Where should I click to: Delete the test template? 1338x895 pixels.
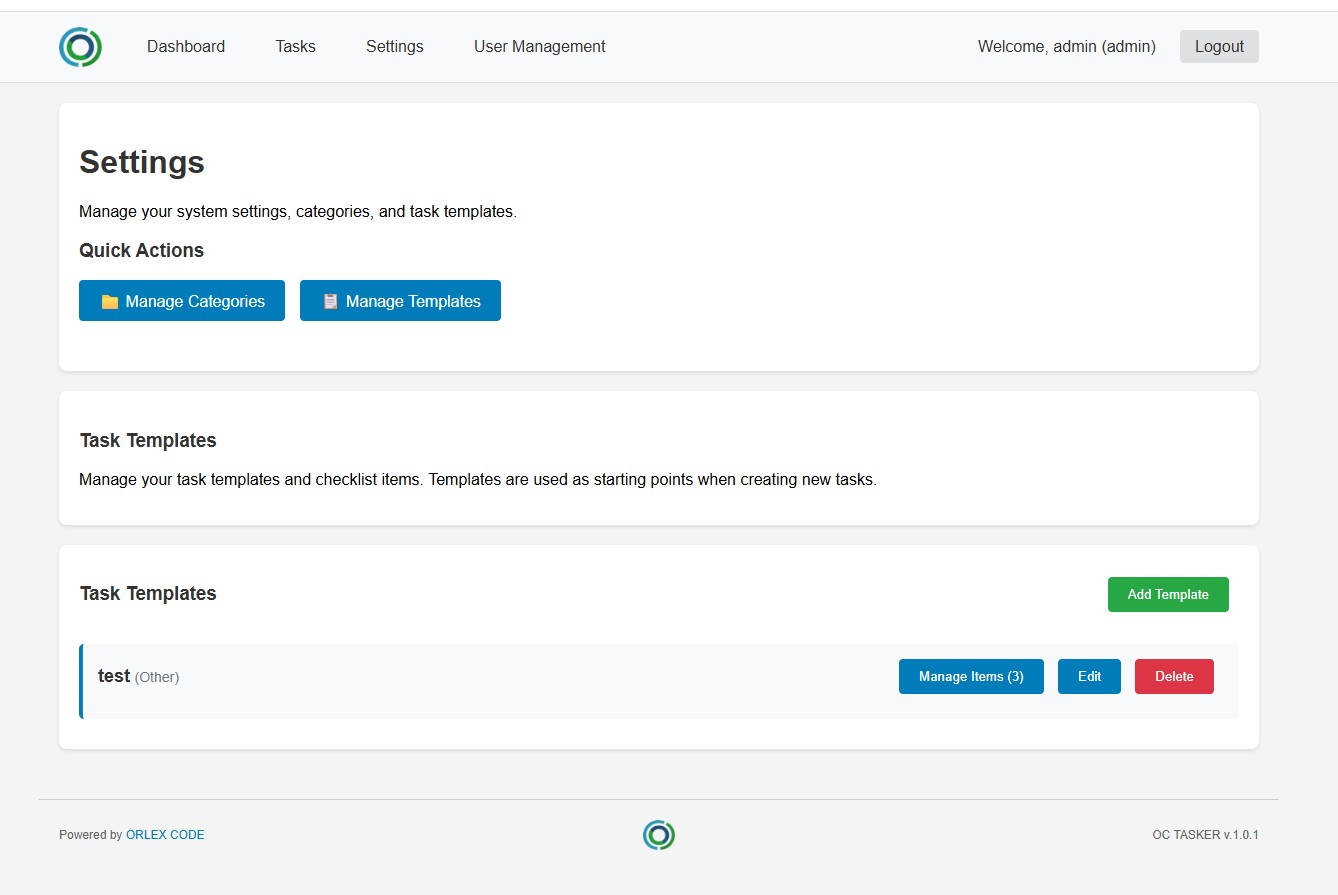point(1173,677)
